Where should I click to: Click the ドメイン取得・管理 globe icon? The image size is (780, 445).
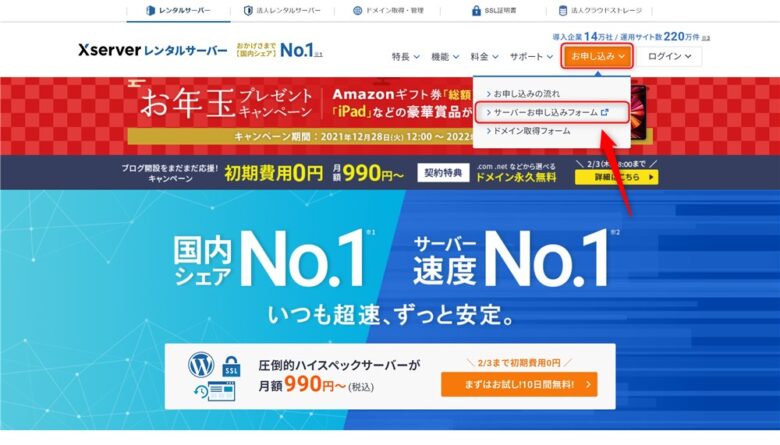[x=357, y=10]
